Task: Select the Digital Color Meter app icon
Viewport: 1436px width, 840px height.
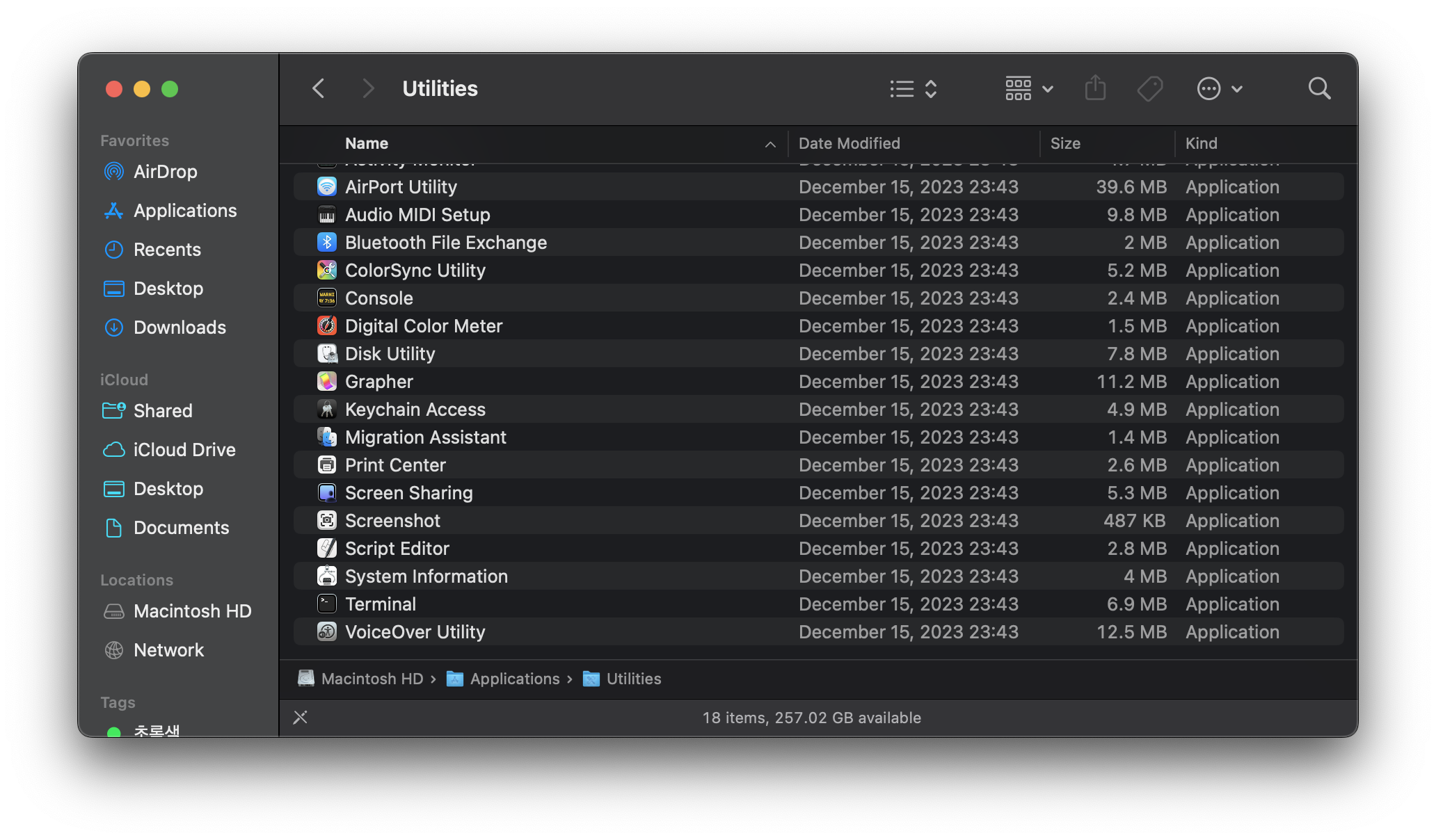Action: point(327,325)
